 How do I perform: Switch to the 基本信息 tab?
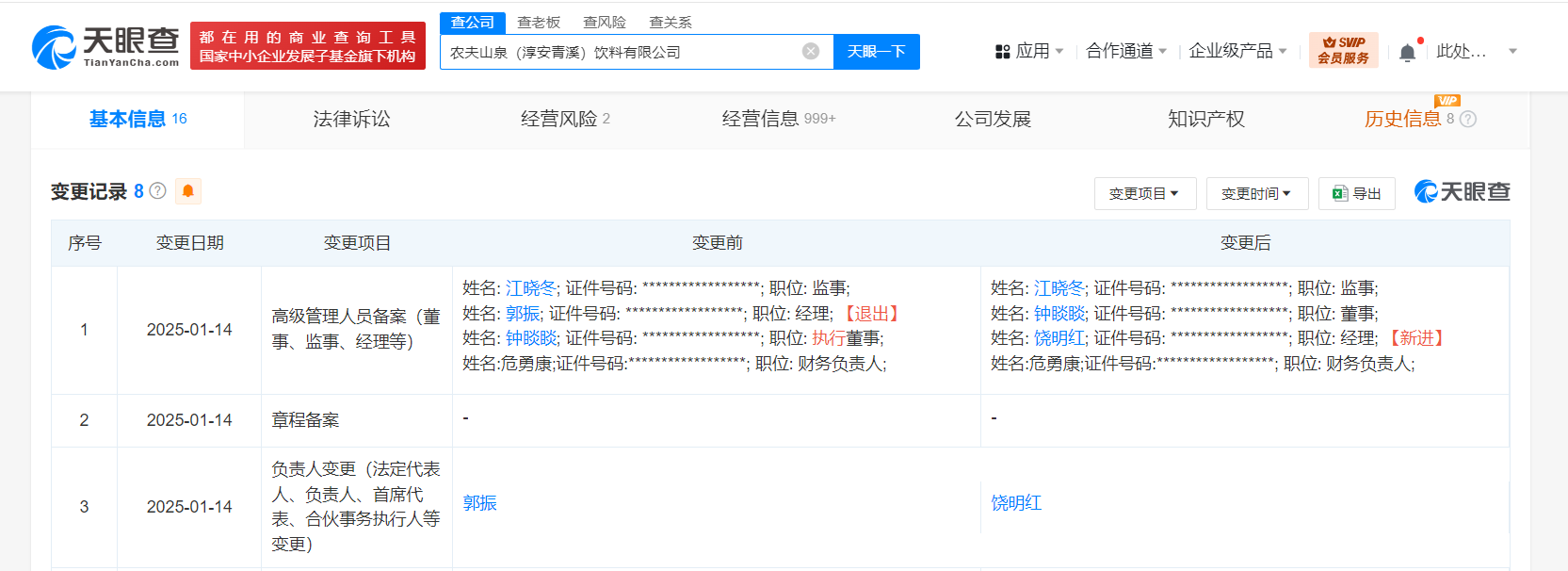(x=137, y=119)
